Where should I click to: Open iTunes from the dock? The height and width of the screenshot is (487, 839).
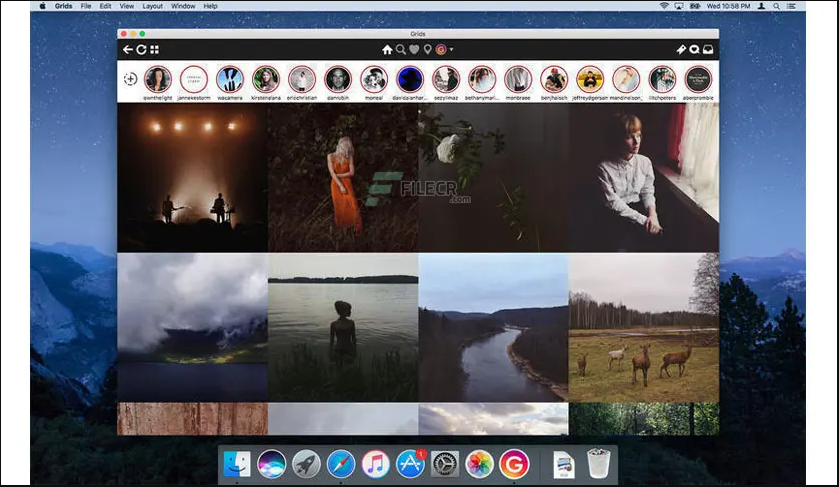(376, 463)
